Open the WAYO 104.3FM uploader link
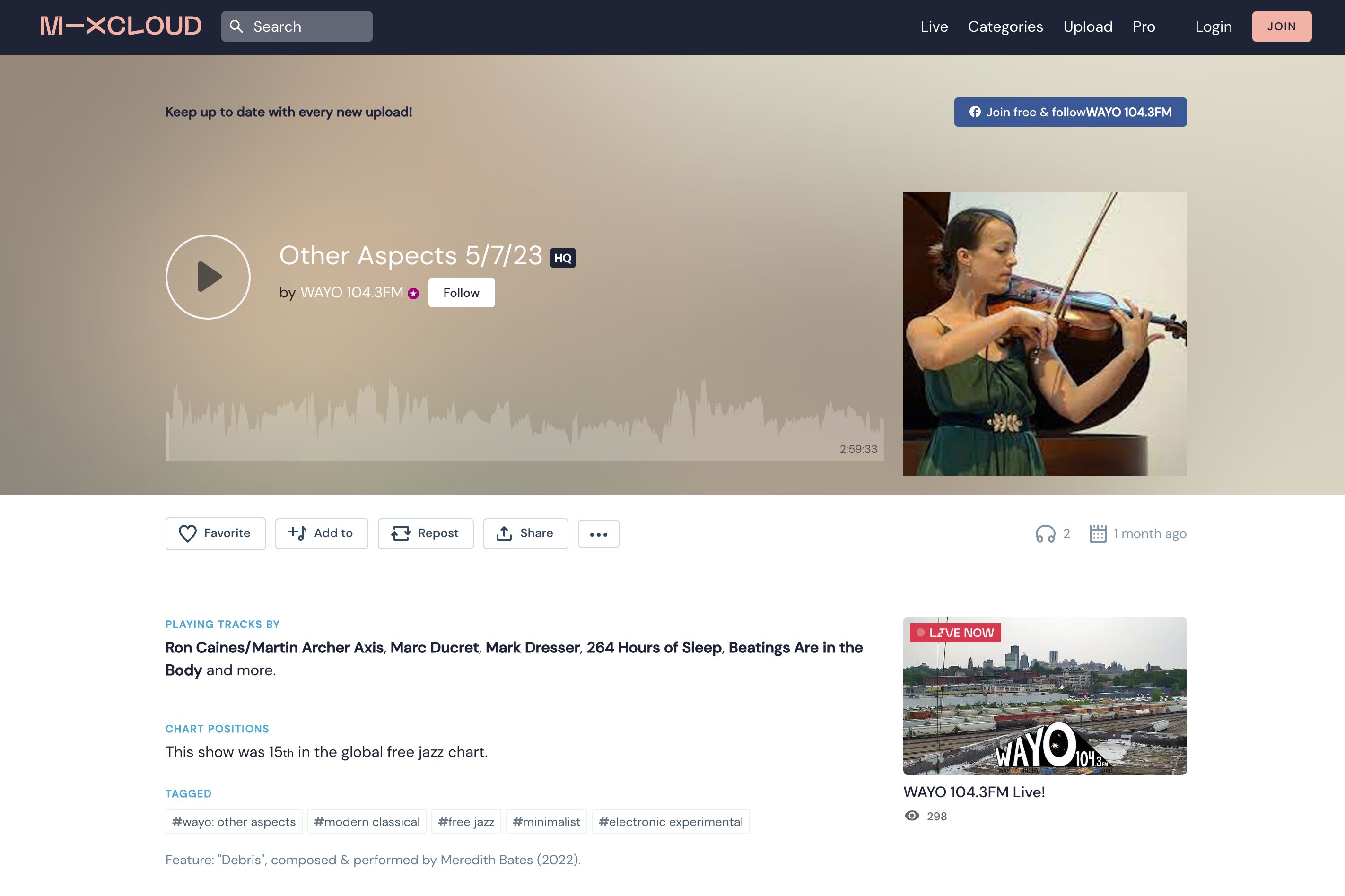The height and width of the screenshot is (896, 1345). [351, 293]
